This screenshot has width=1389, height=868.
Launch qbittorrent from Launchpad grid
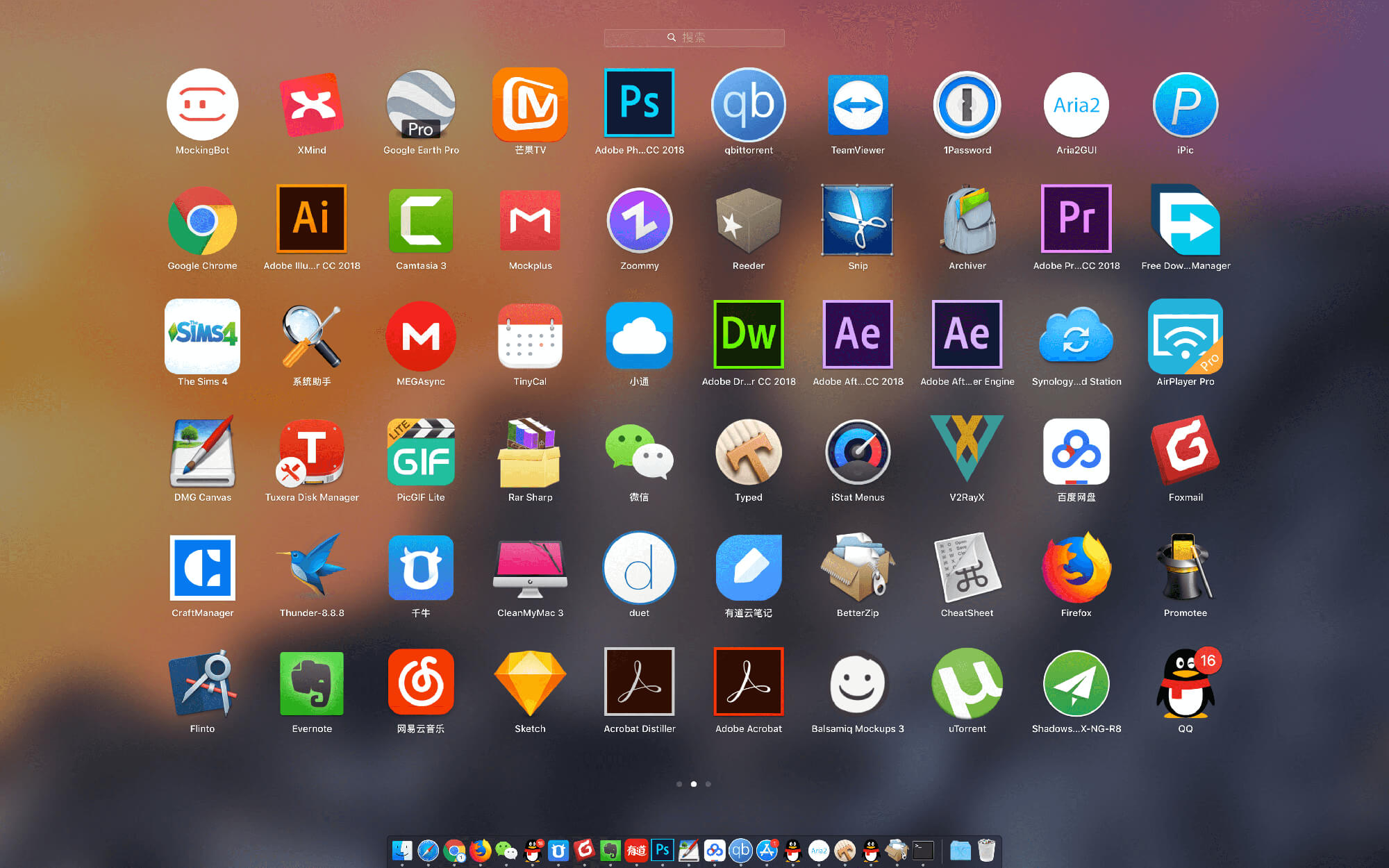tap(749, 105)
